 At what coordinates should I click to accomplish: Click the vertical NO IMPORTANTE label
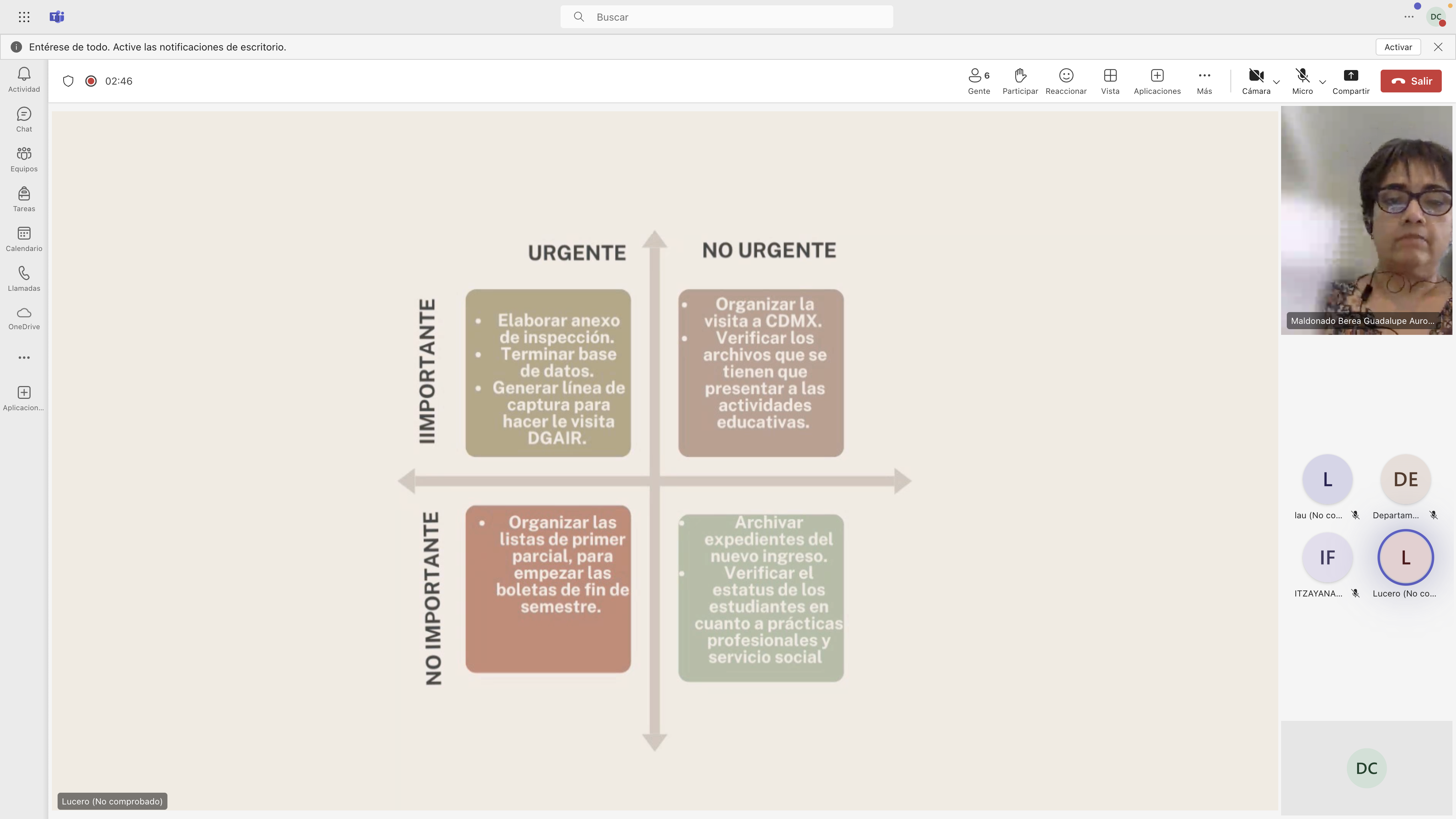tap(433, 599)
